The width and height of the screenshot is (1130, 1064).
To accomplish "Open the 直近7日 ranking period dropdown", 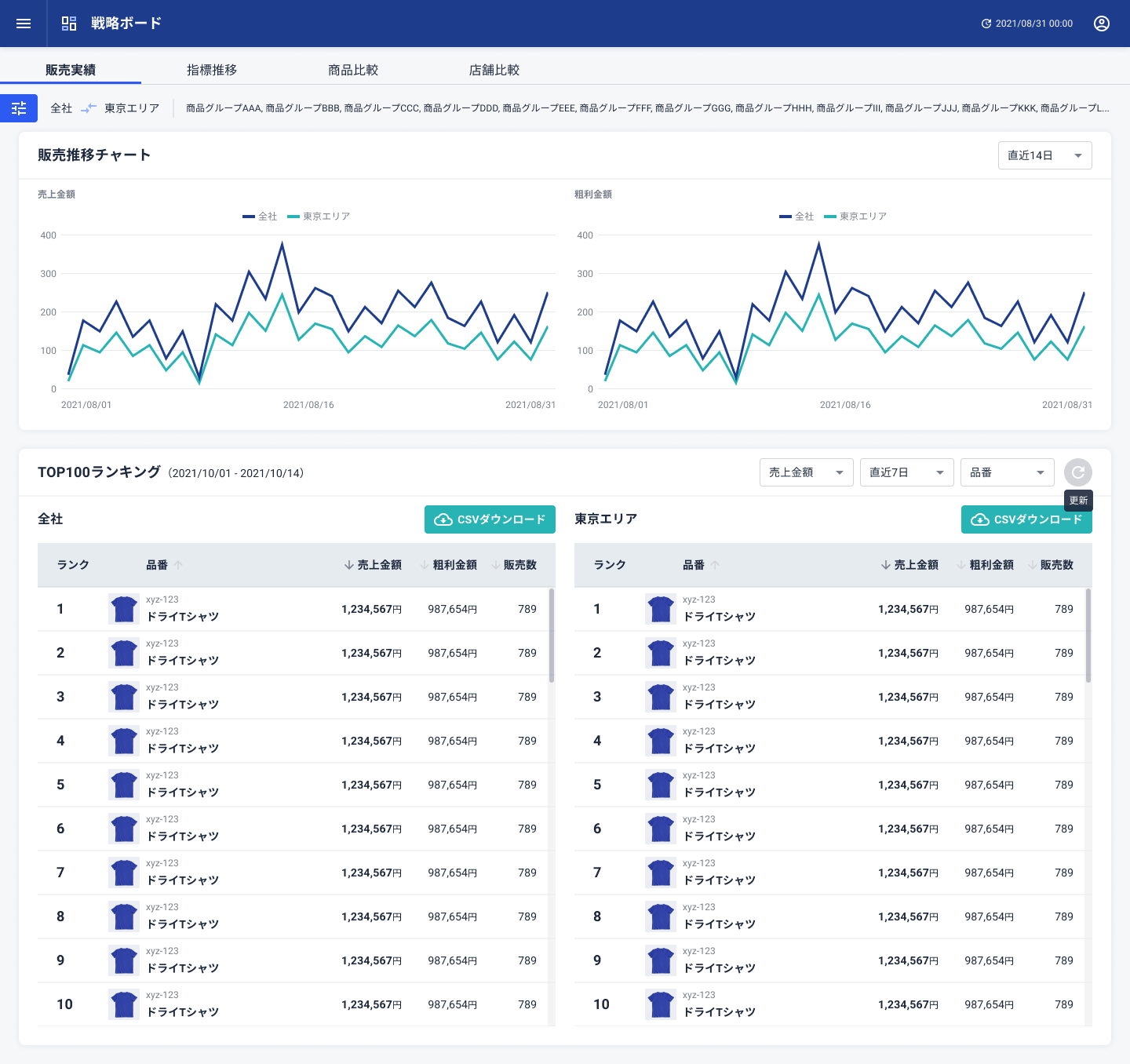I will 906,472.
